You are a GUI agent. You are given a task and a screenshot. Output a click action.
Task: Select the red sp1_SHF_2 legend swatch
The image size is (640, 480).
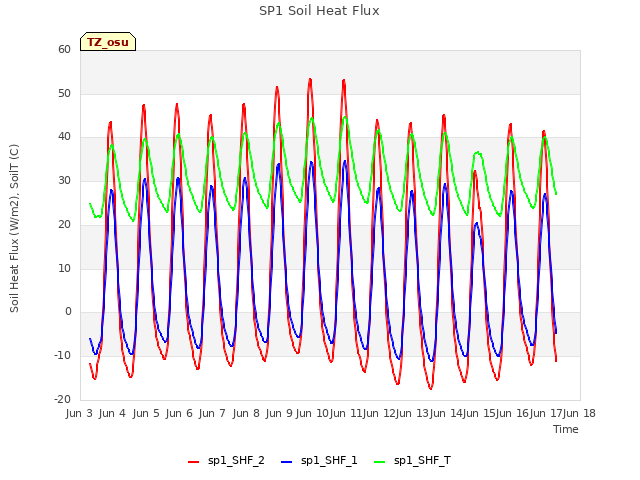[193, 462]
